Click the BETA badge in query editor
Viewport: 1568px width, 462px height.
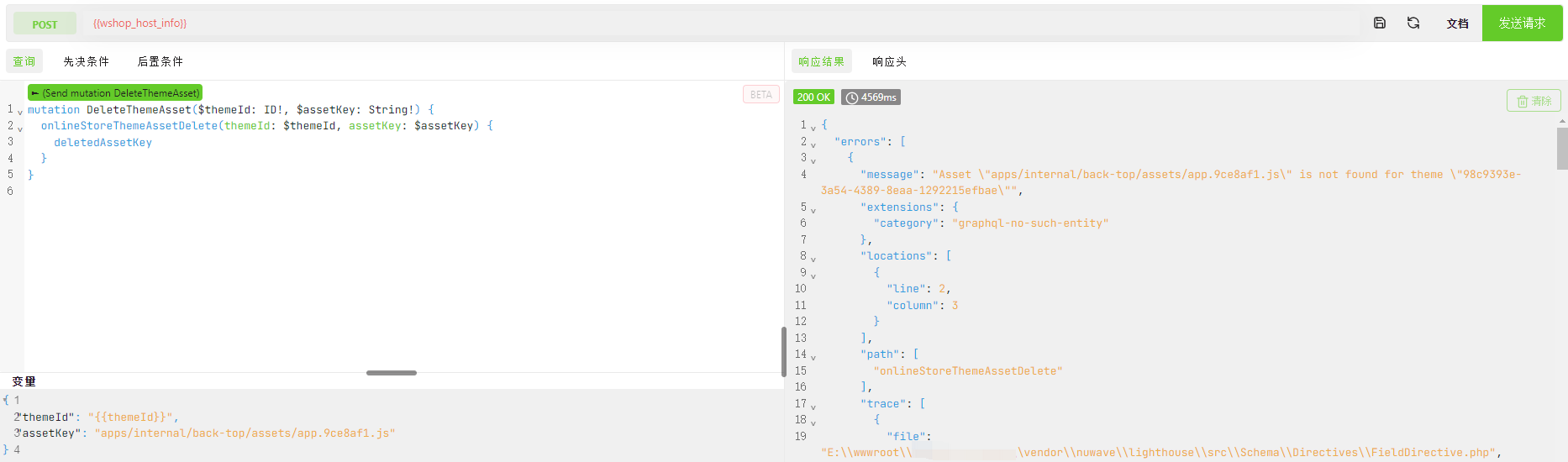pyautogui.click(x=760, y=95)
